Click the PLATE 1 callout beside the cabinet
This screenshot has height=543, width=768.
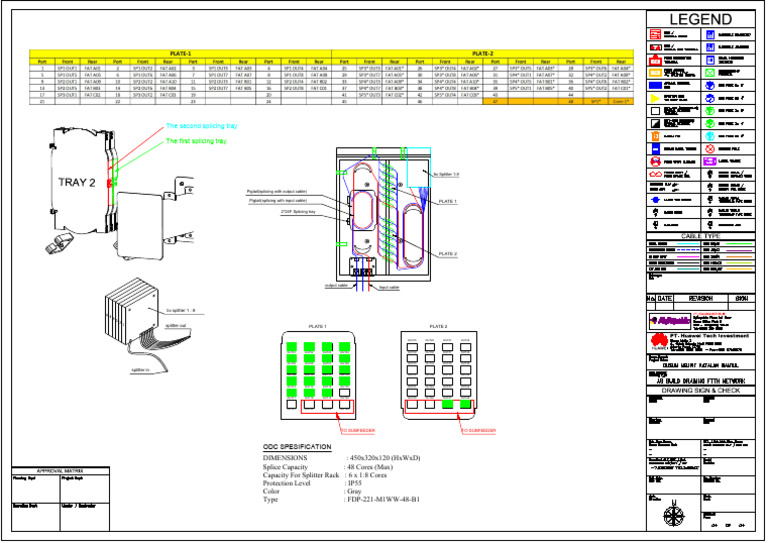tap(447, 201)
